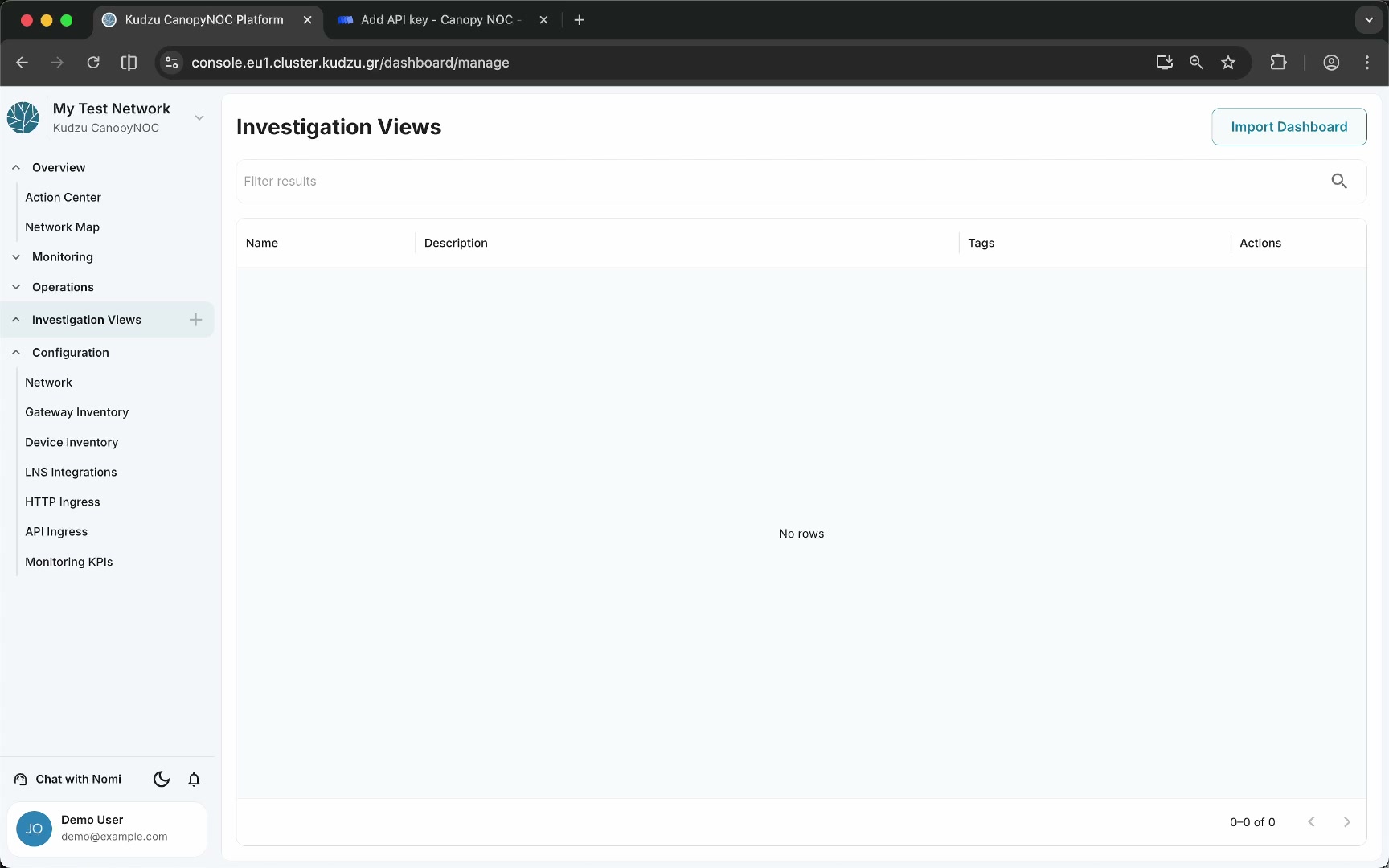Open Chat with Nomi
The width and height of the screenshot is (1389, 868).
[68, 779]
